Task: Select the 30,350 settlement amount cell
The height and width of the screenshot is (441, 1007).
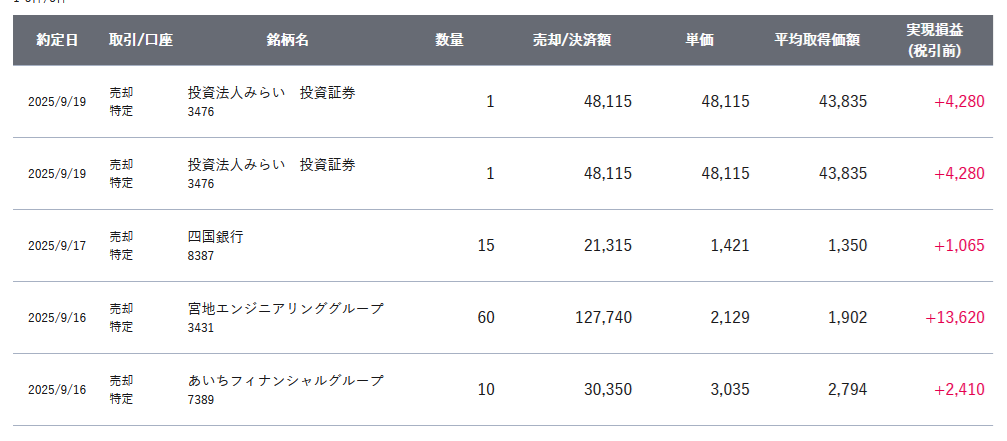Action: (x=608, y=390)
